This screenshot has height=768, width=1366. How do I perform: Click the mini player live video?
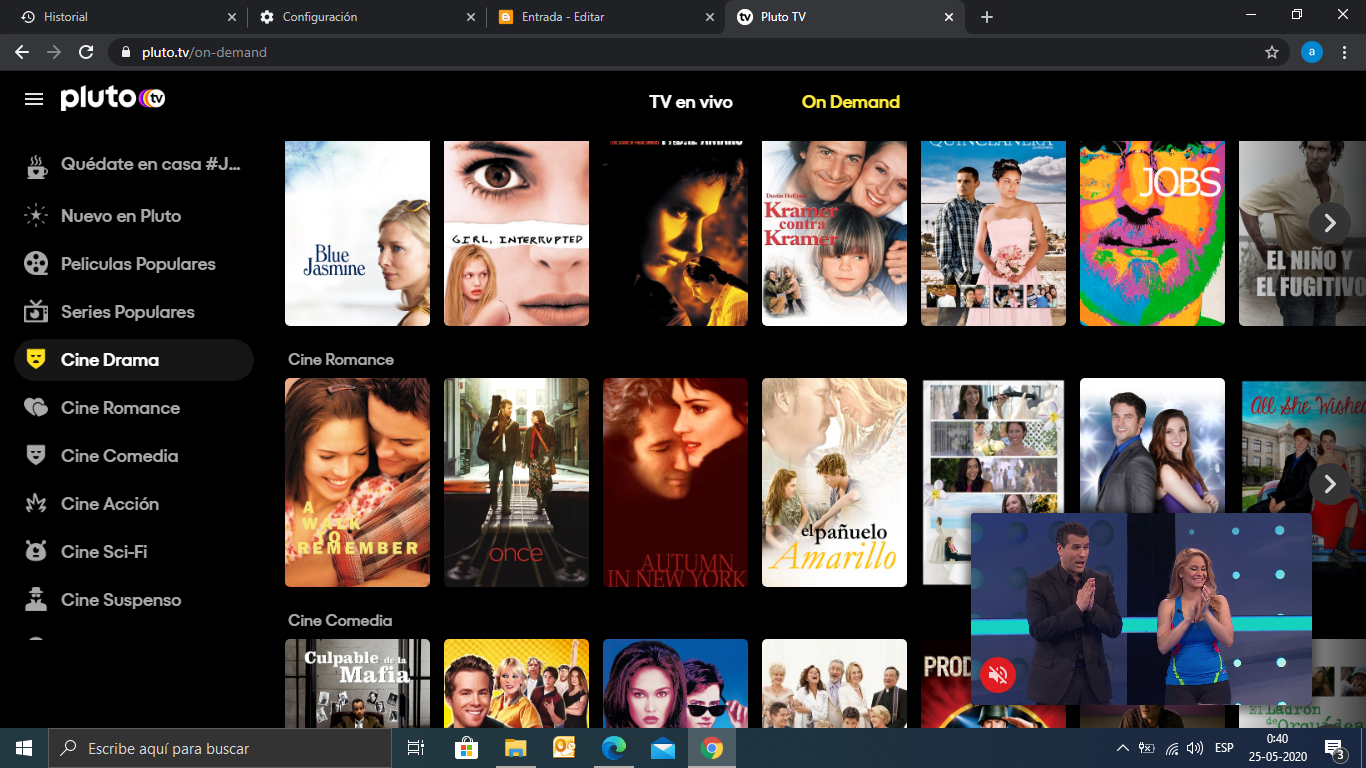[x=1141, y=609]
